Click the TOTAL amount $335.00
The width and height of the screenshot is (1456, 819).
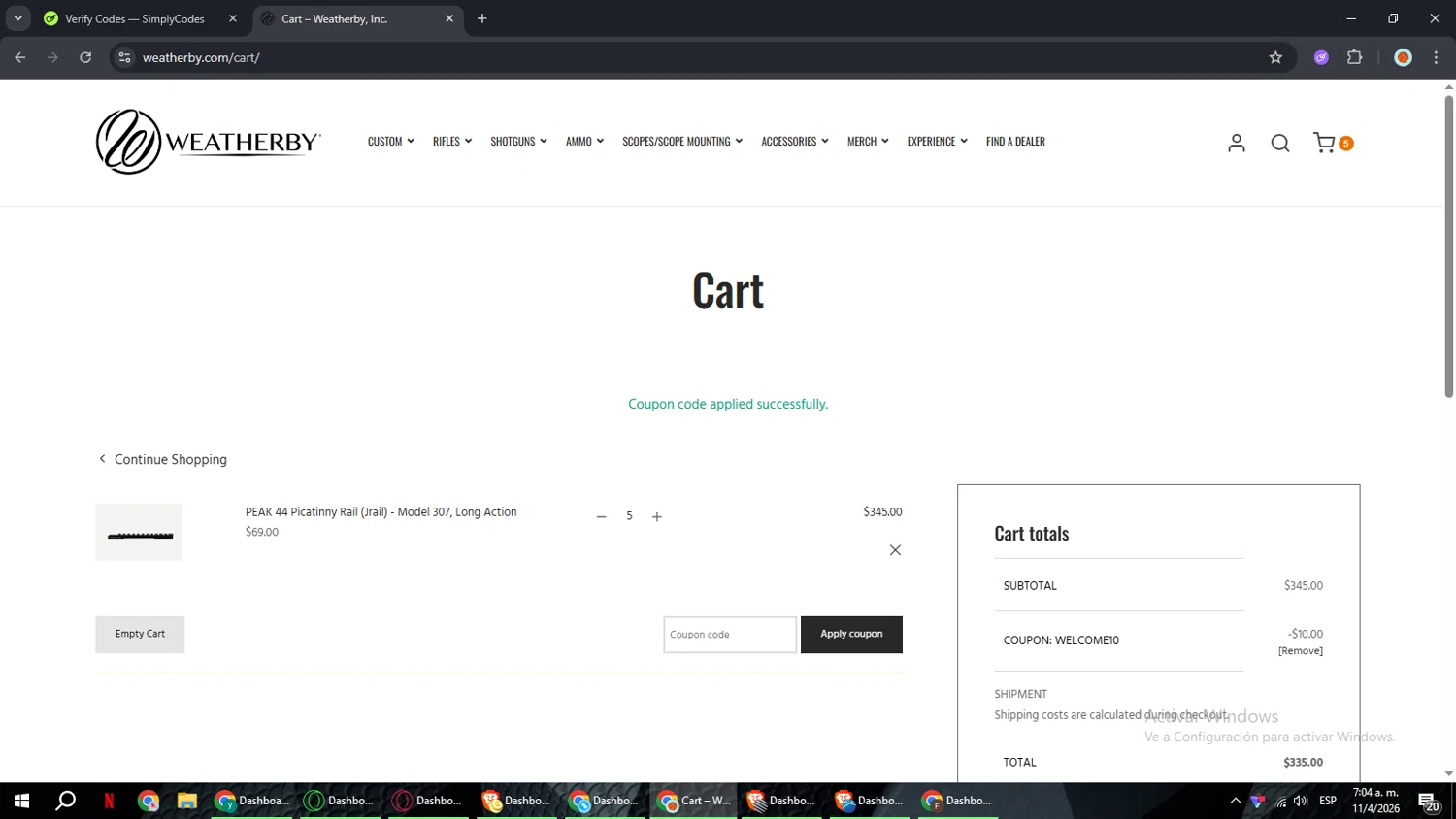click(x=1303, y=763)
